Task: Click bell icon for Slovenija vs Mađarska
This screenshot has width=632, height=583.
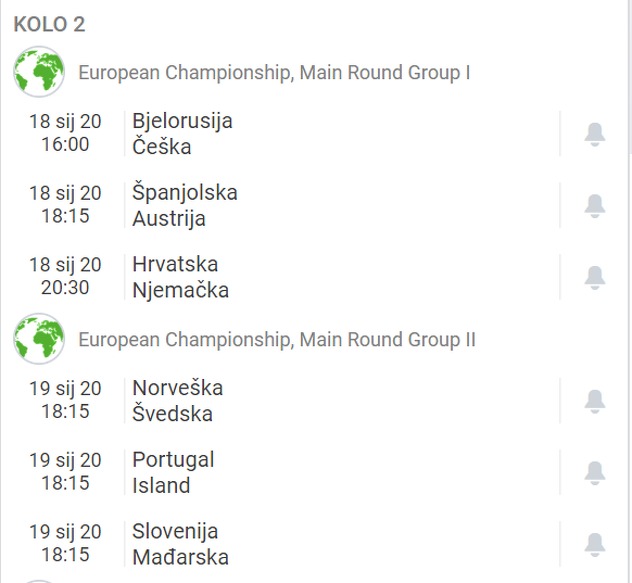Action: 595,544
